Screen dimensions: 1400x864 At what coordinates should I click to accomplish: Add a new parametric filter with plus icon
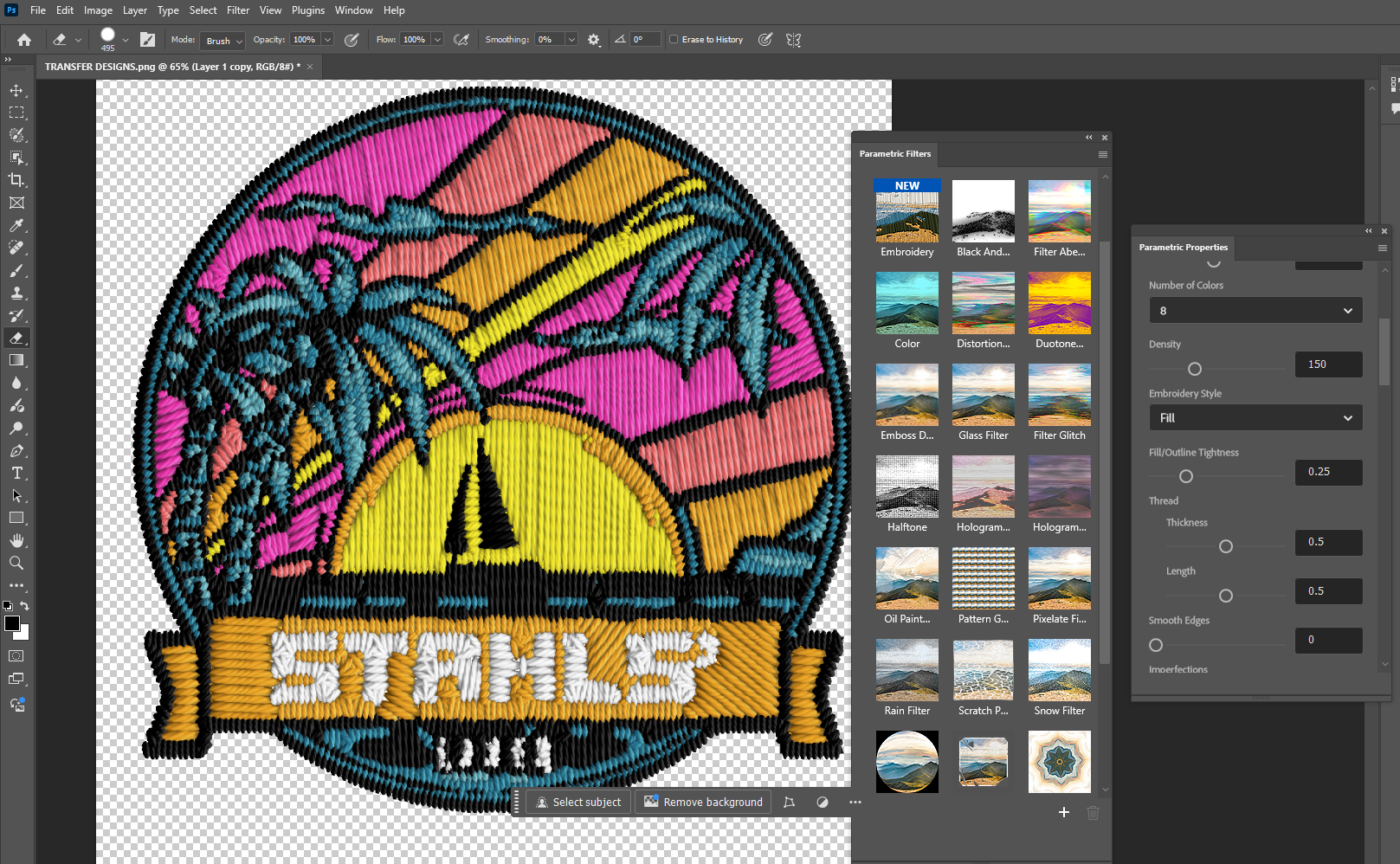(1064, 812)
